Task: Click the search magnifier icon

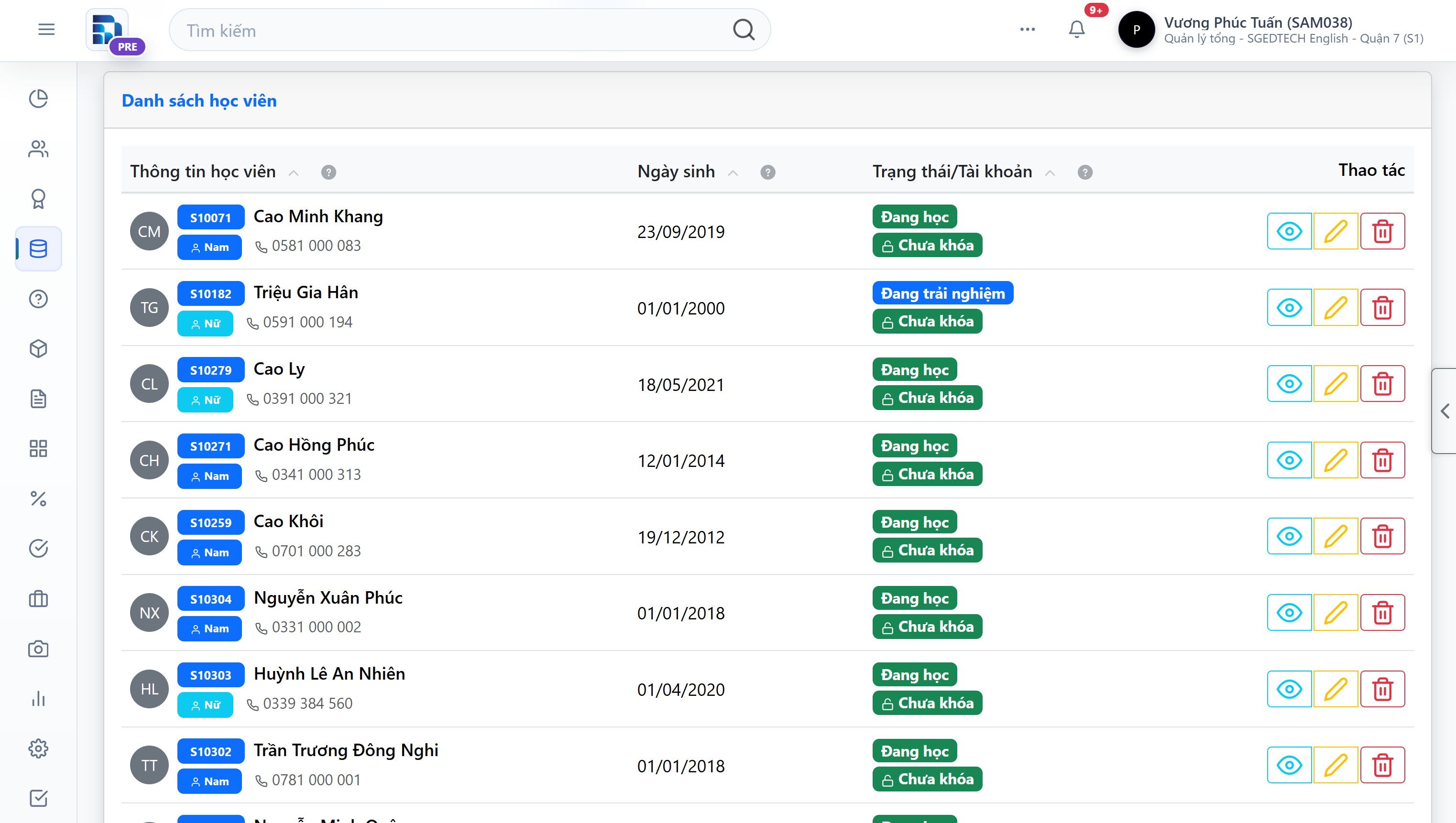Action: (x=744, y=30)
